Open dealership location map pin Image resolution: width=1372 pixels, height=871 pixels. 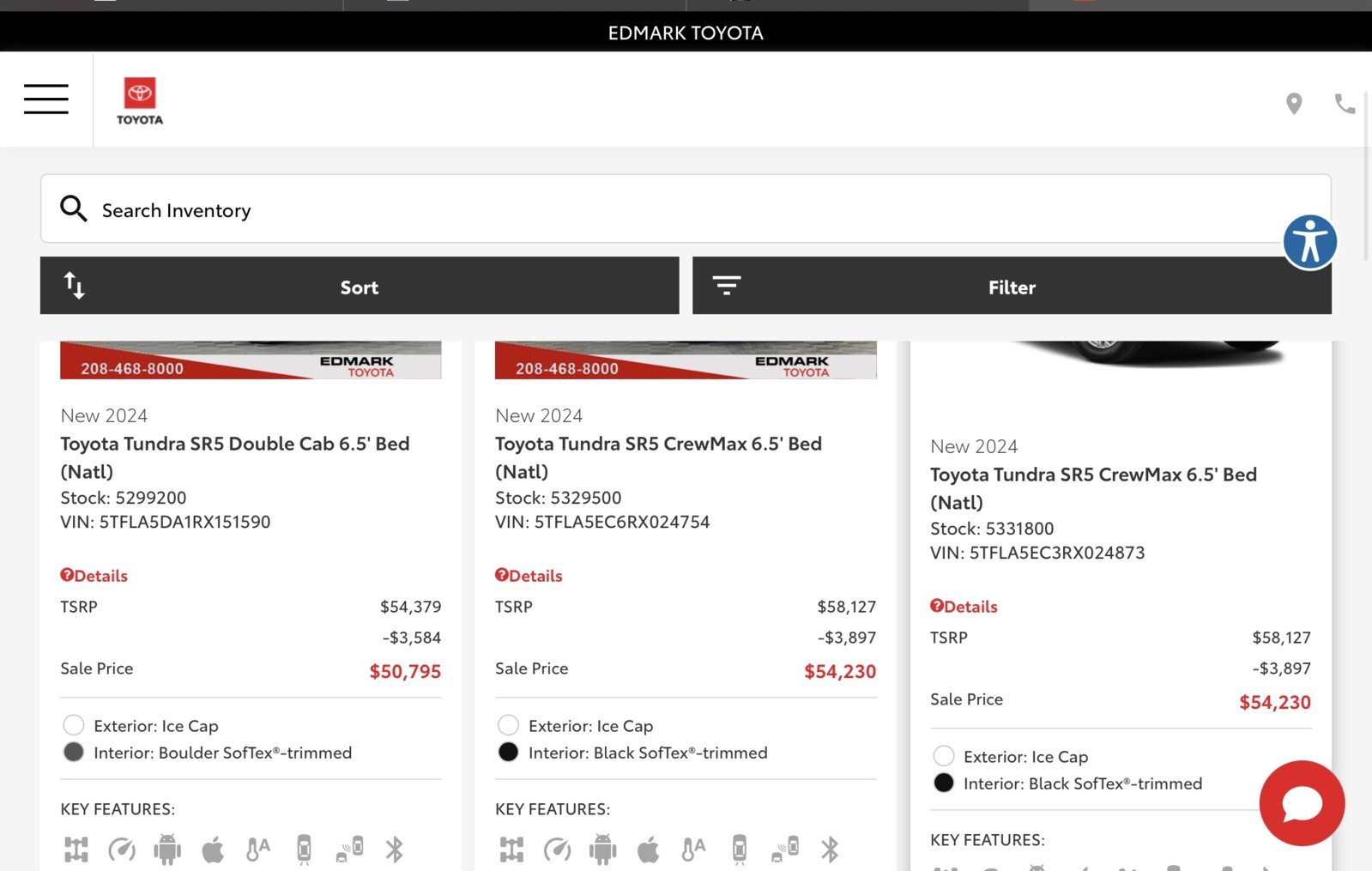tap(1294, 104)
